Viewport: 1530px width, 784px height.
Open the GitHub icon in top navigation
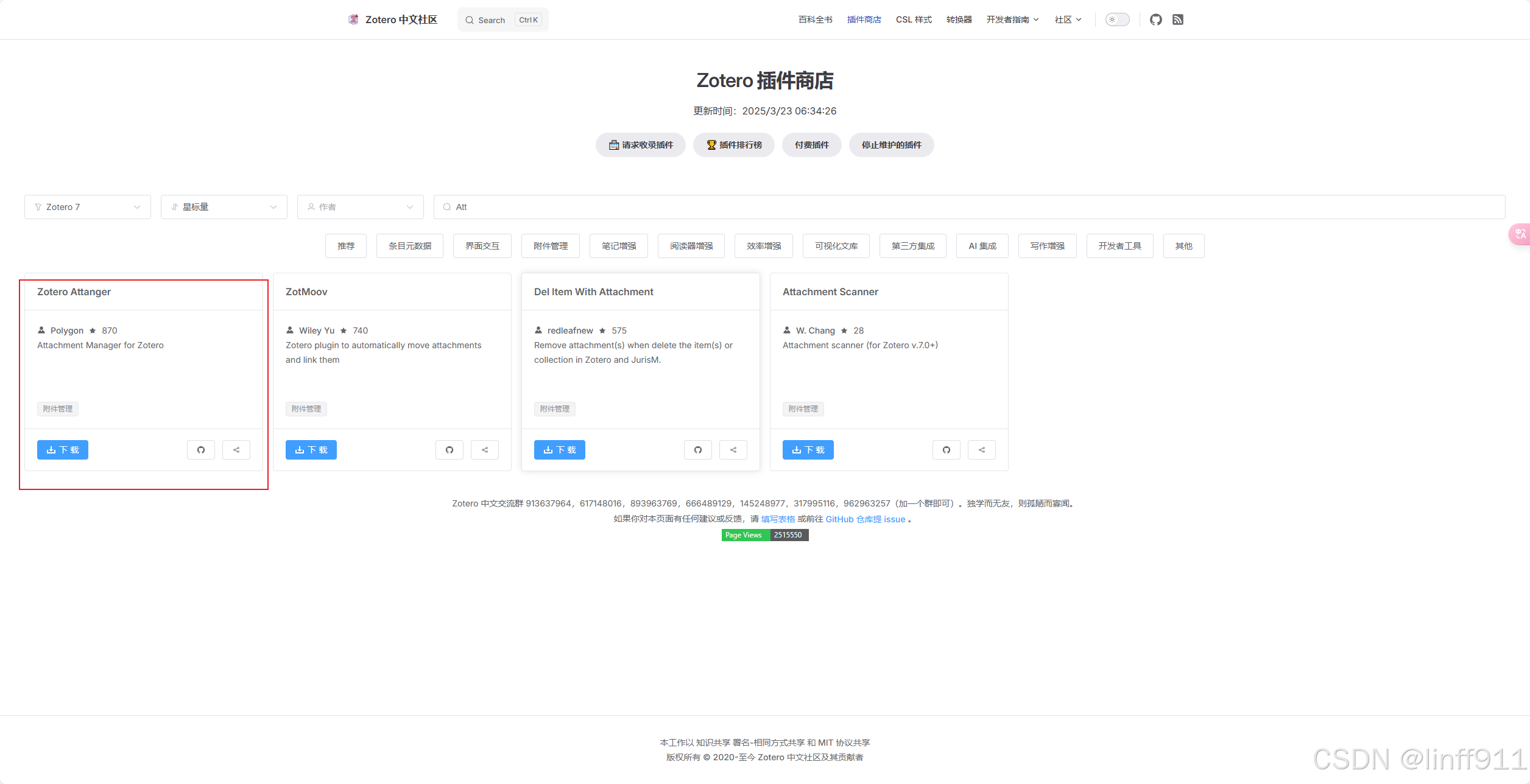(1155, 19)
